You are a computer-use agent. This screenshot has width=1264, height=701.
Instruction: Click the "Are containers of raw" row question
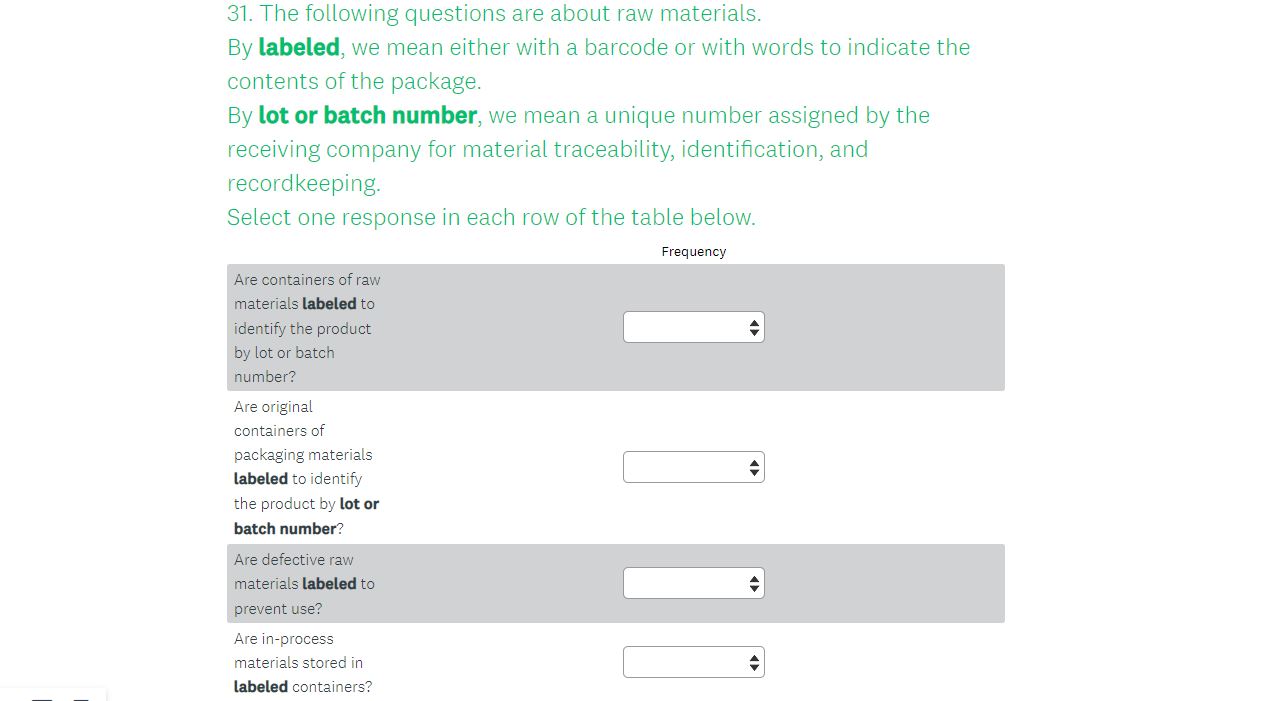[x=307, y=280]
